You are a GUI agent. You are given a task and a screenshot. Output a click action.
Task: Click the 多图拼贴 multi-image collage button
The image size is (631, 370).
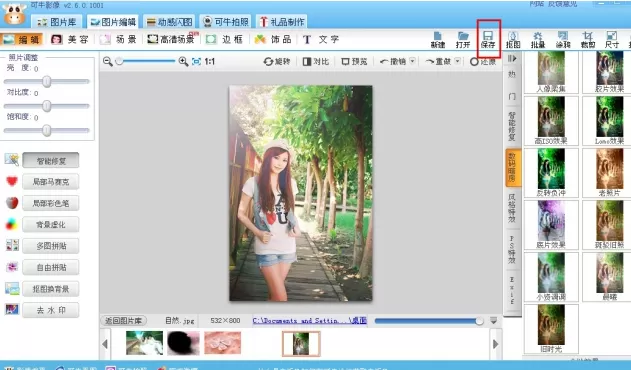point(51,246)
